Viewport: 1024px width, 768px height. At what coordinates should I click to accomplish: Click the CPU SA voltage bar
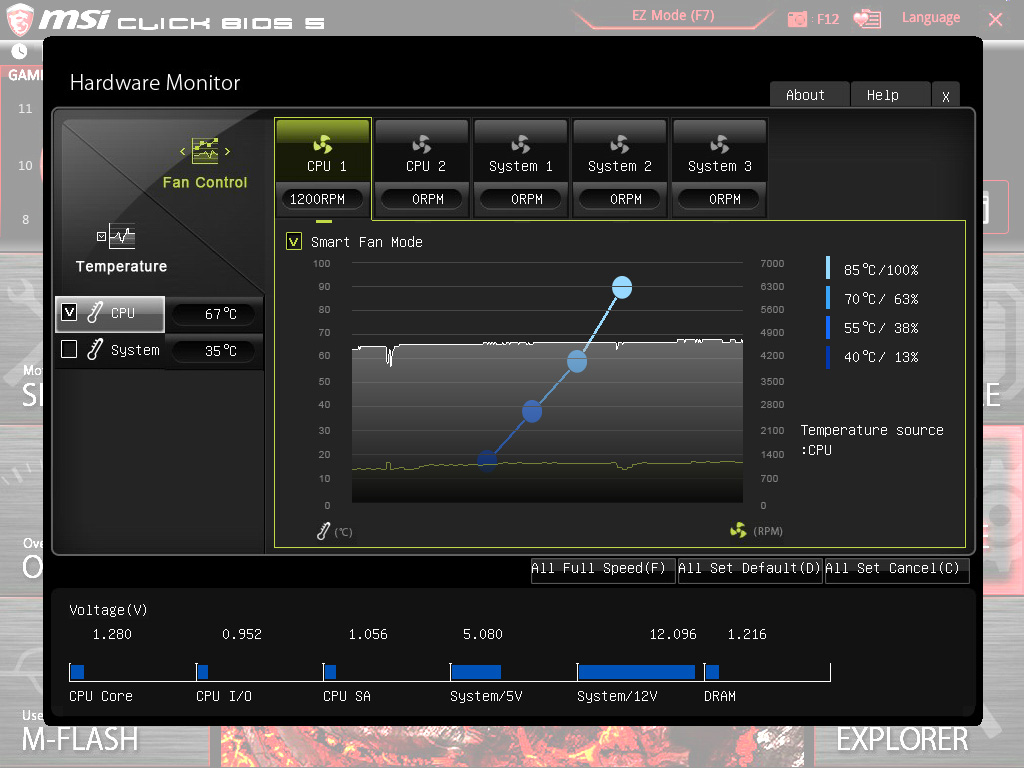(330, 671)
